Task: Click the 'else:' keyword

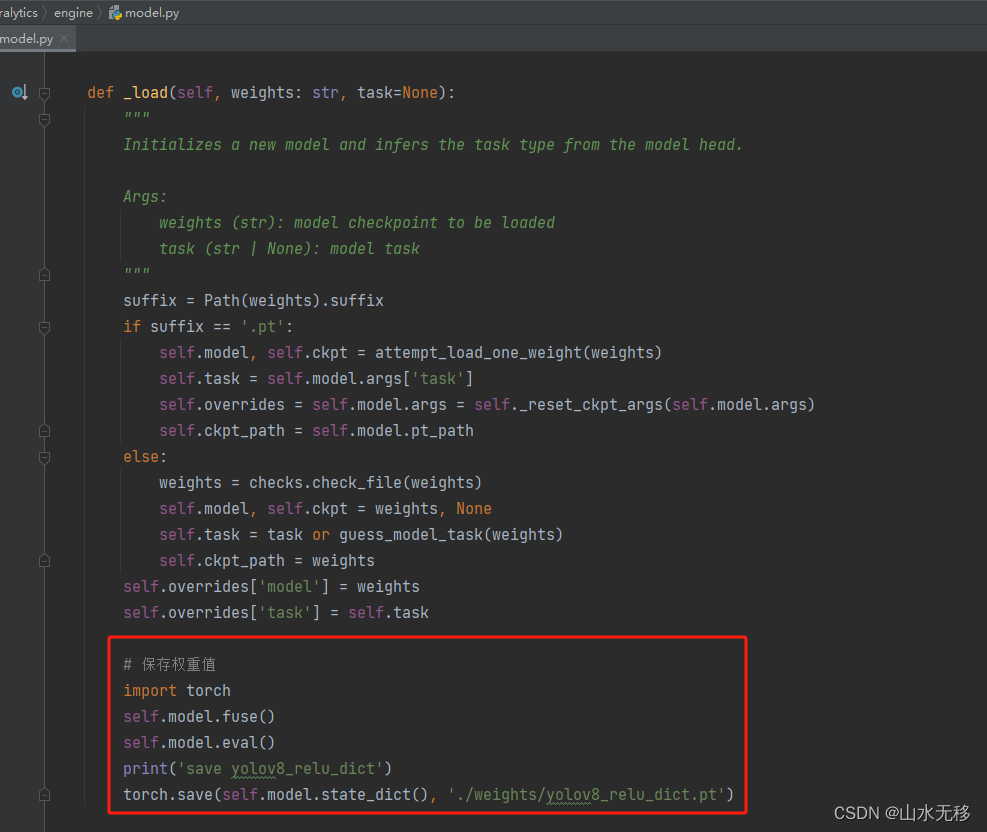Action: (145, 456)
